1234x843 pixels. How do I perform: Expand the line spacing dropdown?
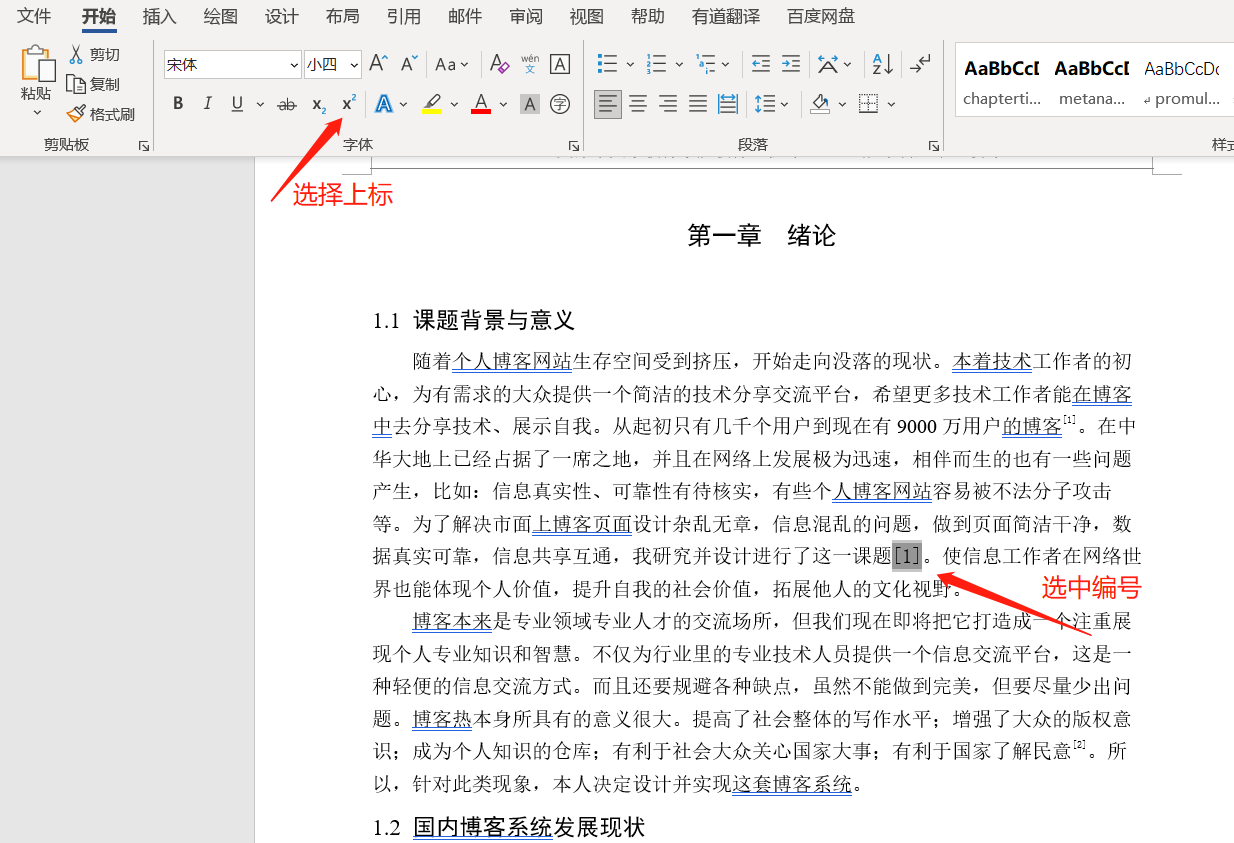pyautogui.click(x=784, y=104)
